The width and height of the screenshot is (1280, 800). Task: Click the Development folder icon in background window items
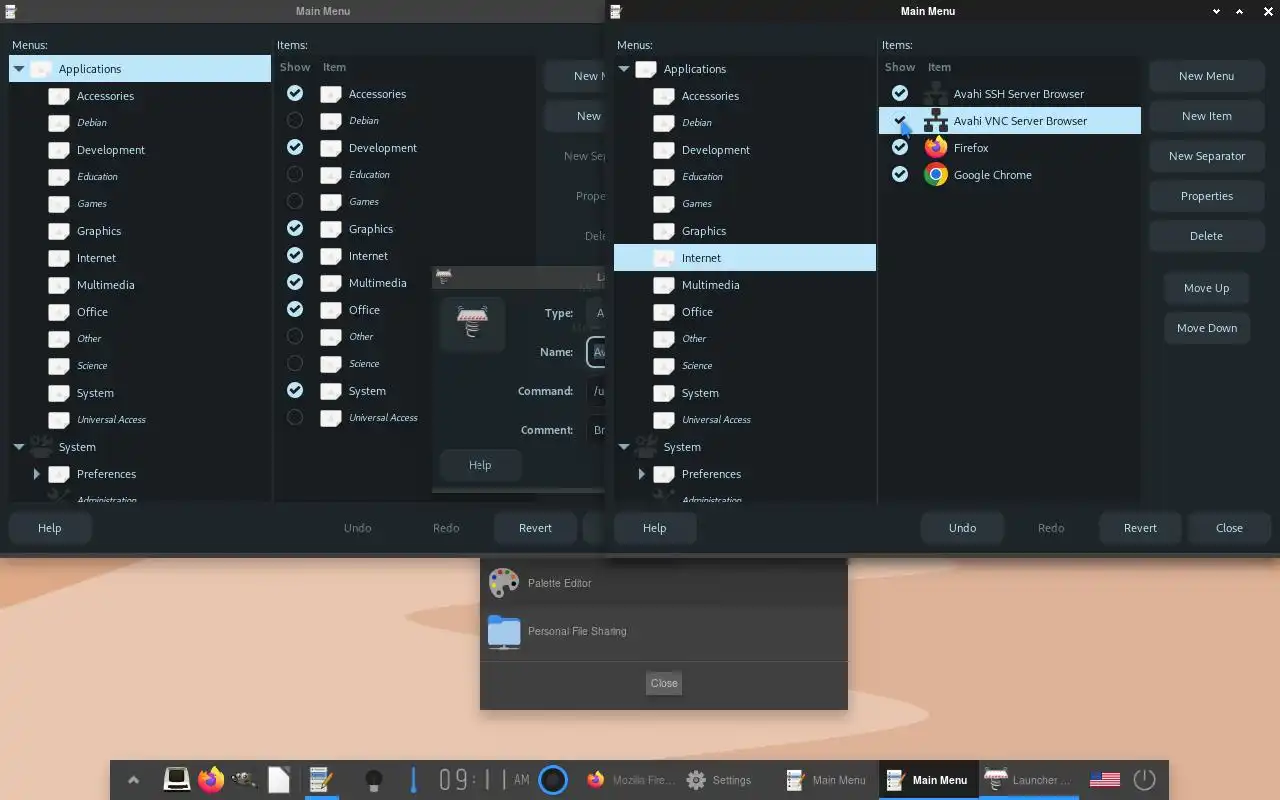click(x=331, y=148)
